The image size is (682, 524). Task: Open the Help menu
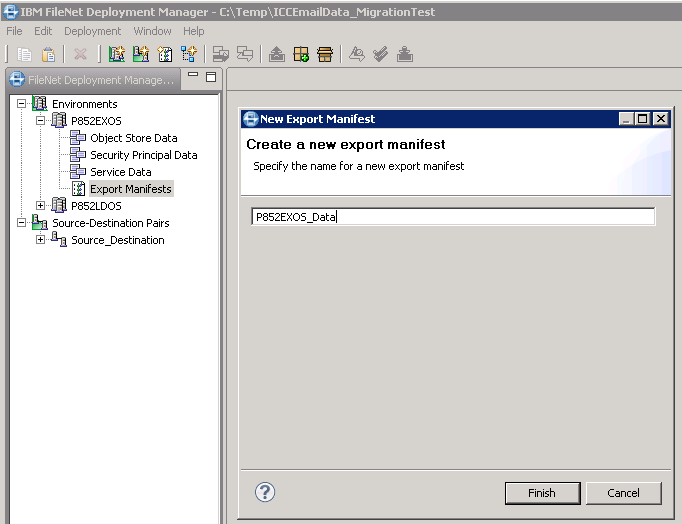[194, 31]
